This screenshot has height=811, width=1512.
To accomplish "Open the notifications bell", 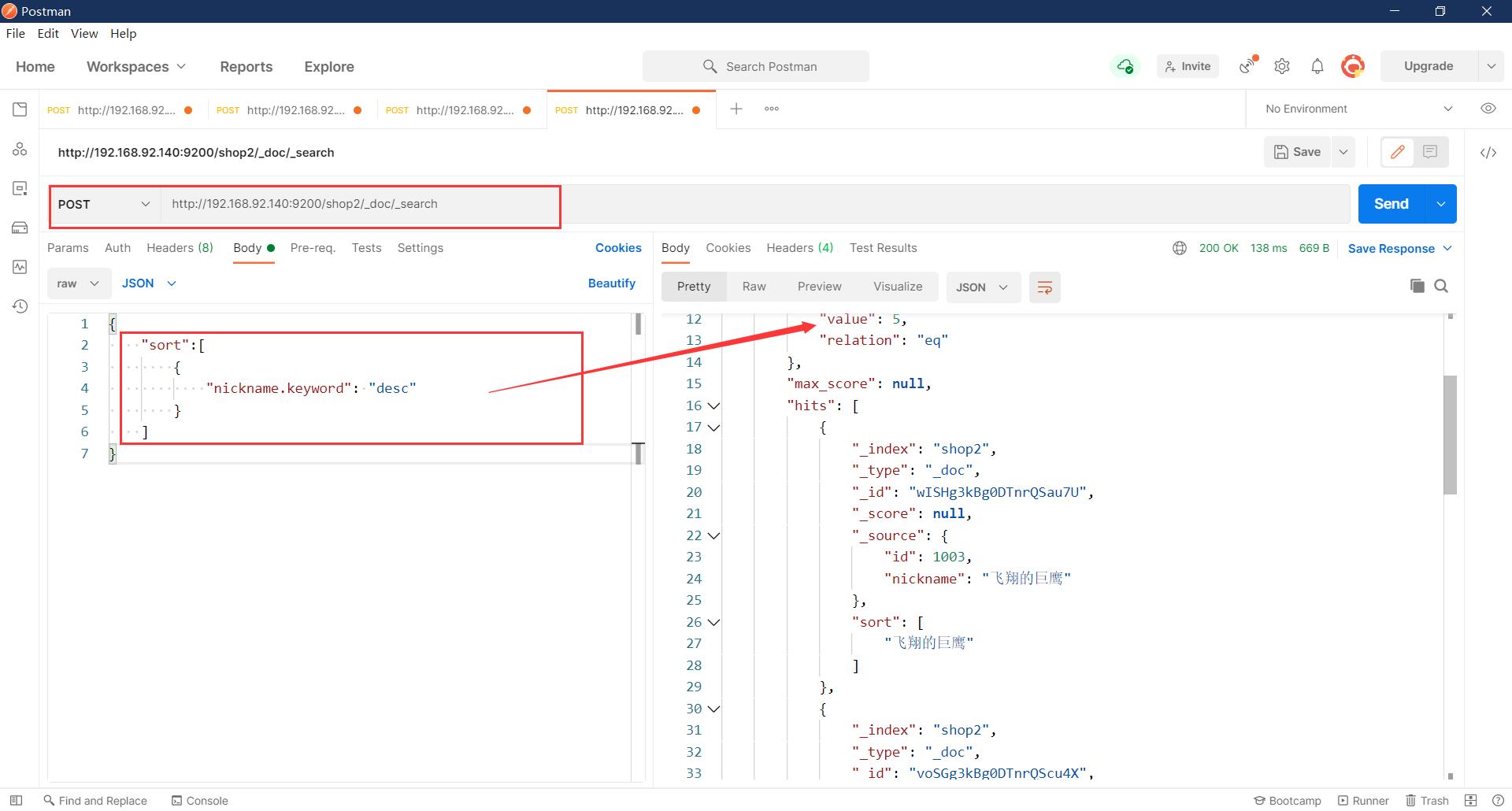I will [1317, 66].
